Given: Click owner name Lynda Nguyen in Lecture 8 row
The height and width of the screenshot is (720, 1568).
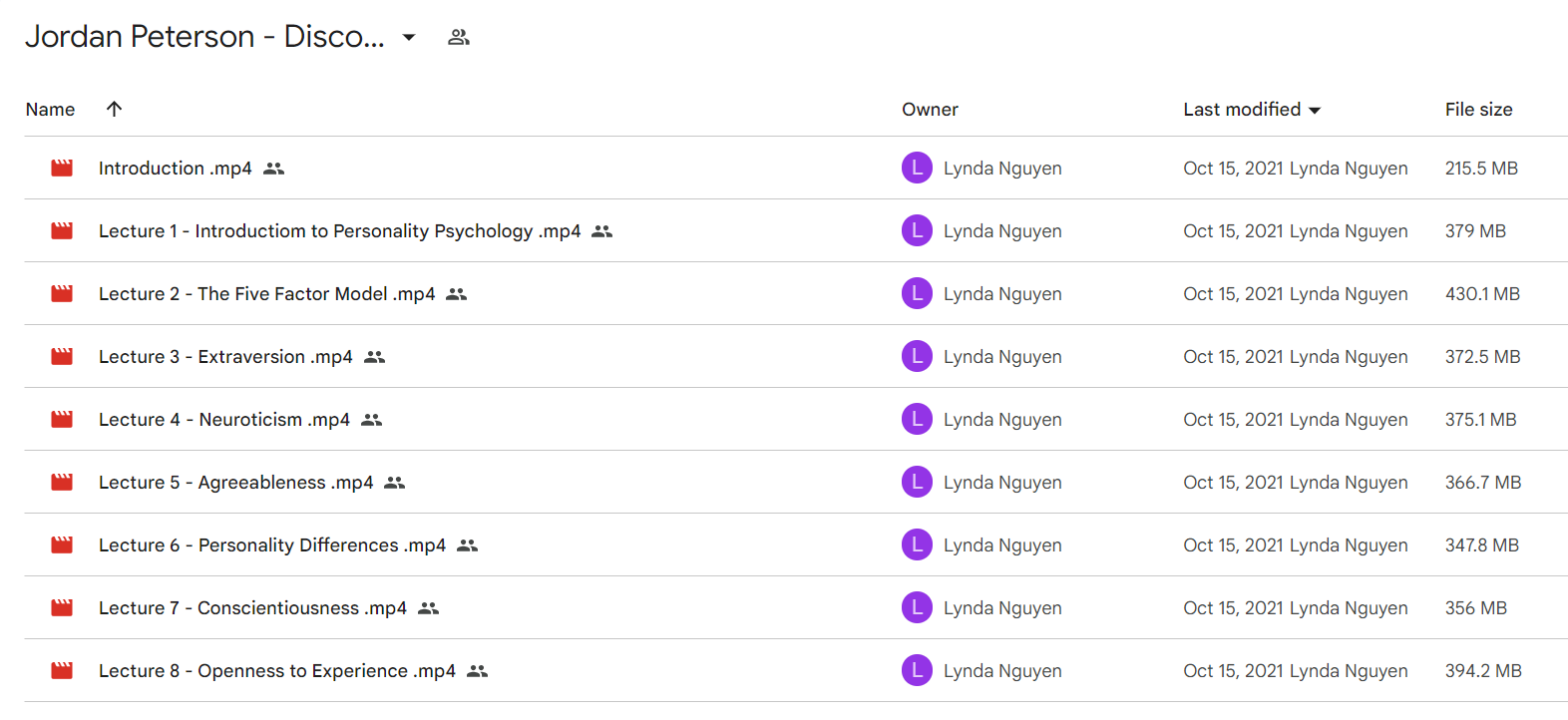Looking at the screenshot, I should [x=1002, y=671].
